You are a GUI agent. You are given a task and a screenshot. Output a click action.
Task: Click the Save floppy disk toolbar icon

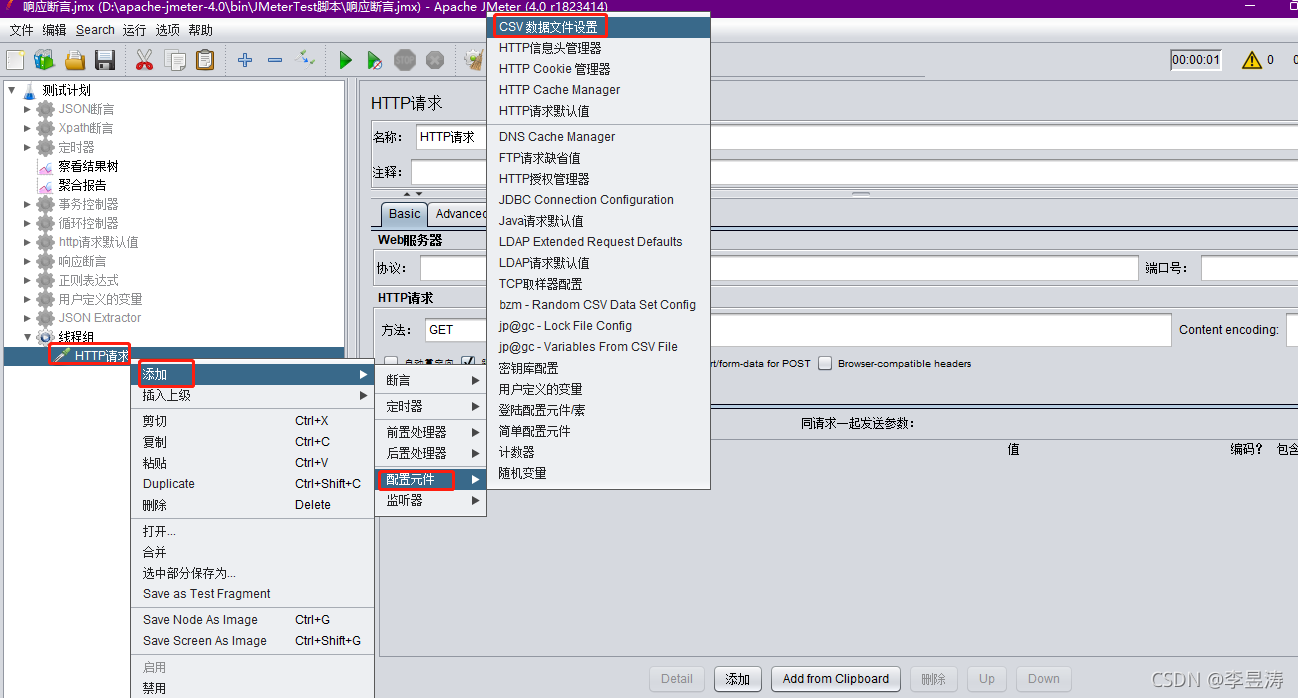click(105, 60)
